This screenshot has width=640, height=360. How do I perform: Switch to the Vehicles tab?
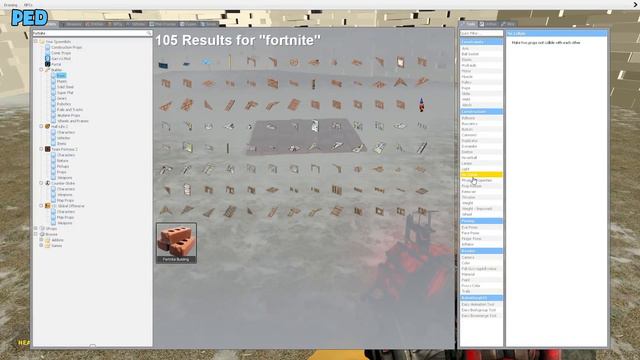[136, 24]
